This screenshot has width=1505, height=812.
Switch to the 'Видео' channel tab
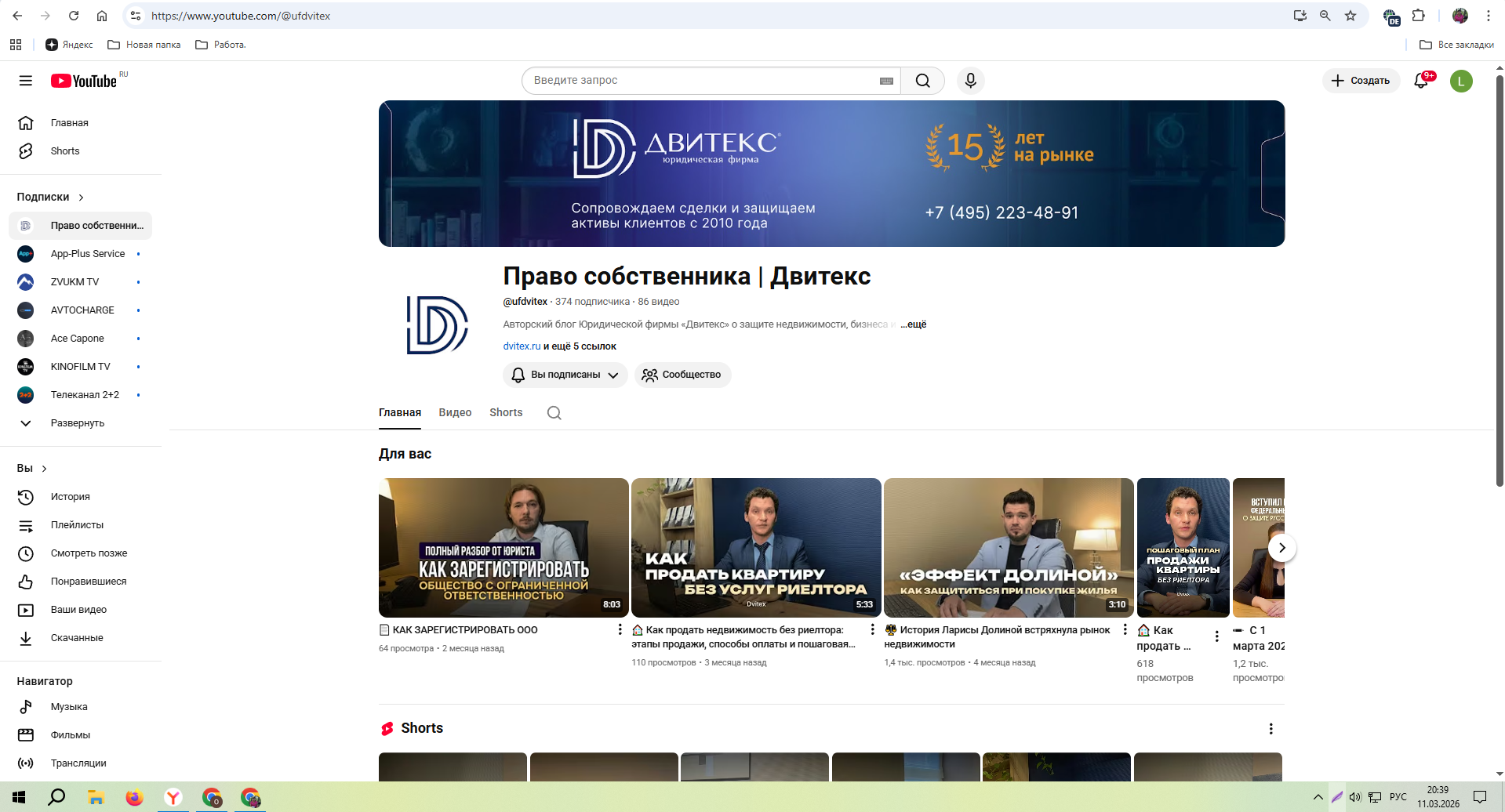(455, 413)
